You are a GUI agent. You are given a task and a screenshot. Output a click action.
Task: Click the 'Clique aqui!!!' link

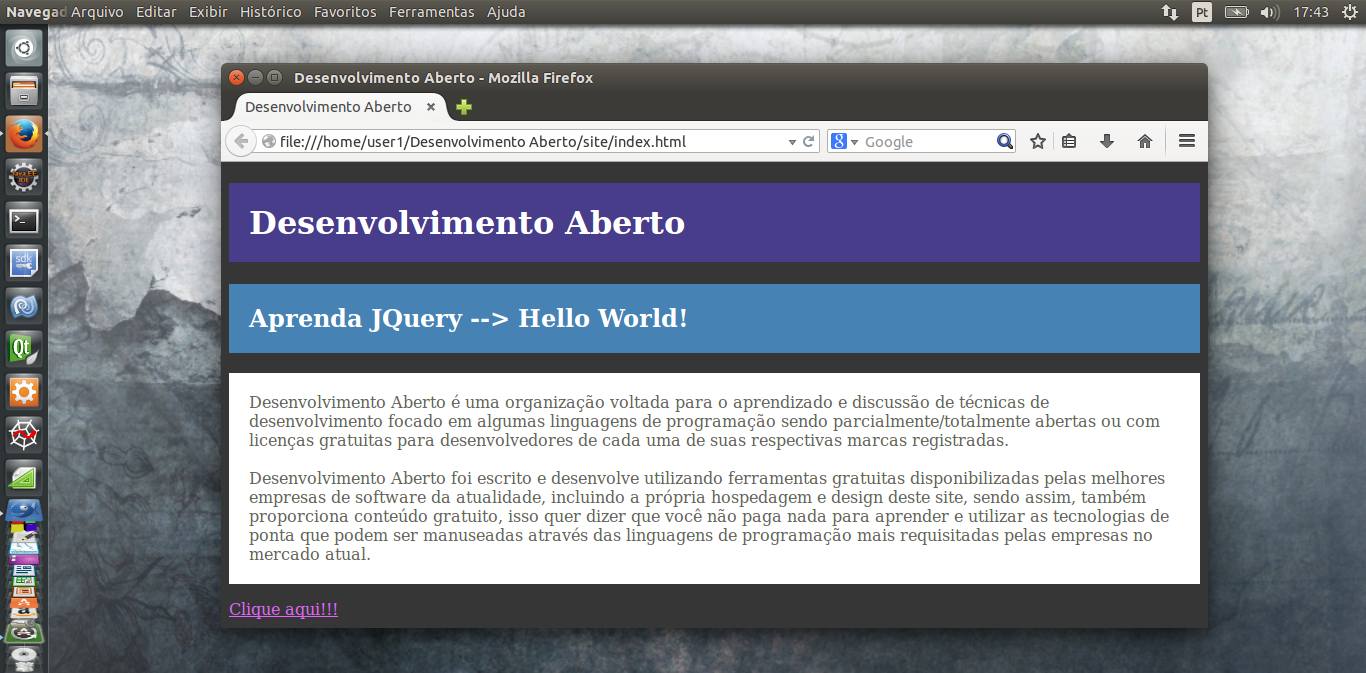[283, 609]
